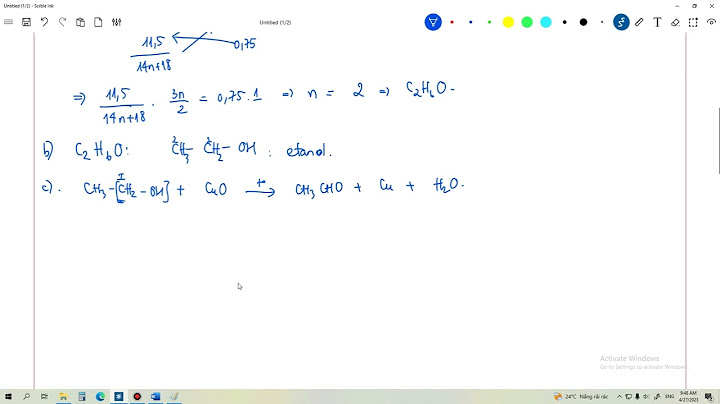
Task: Select the dashed rectangle selection tool
Action: coord(693,22)
